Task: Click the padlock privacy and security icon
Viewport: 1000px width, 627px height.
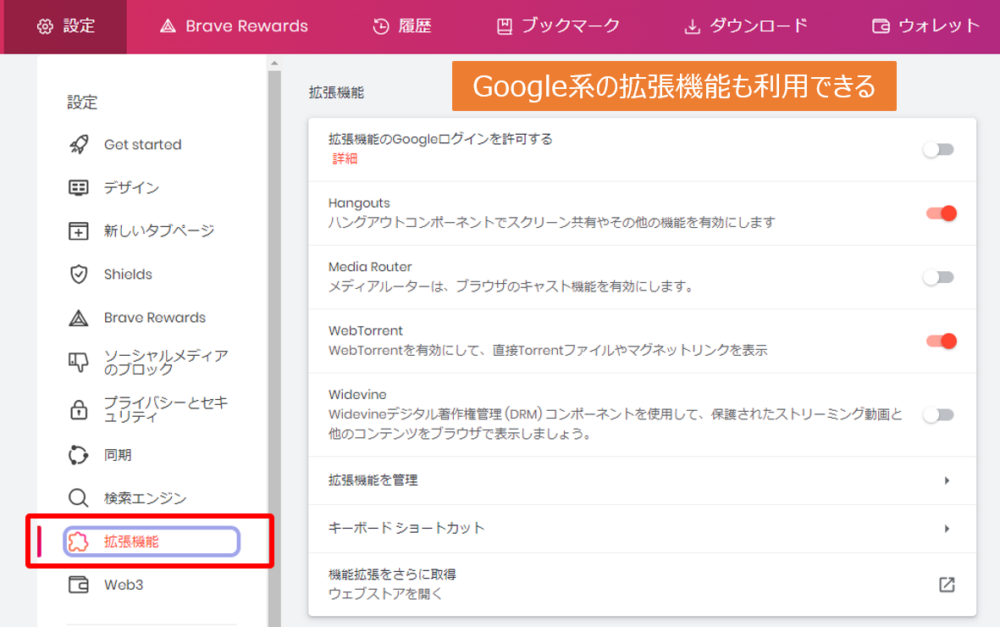Action: point(78,409)
